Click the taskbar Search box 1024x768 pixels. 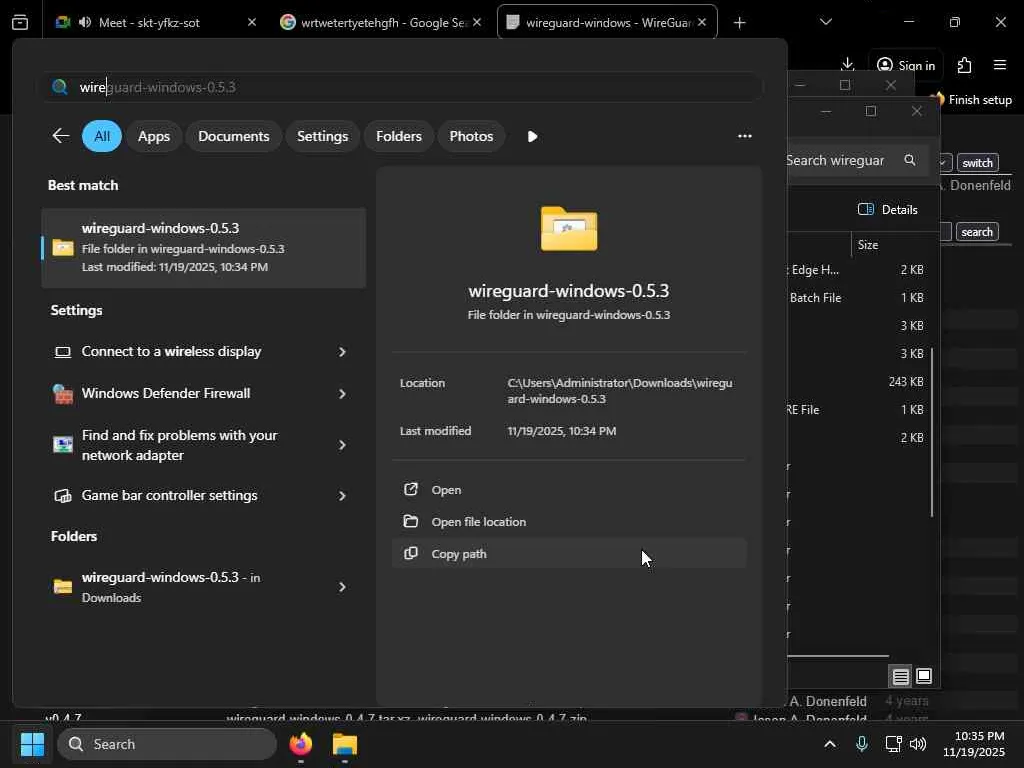[167, 744]
